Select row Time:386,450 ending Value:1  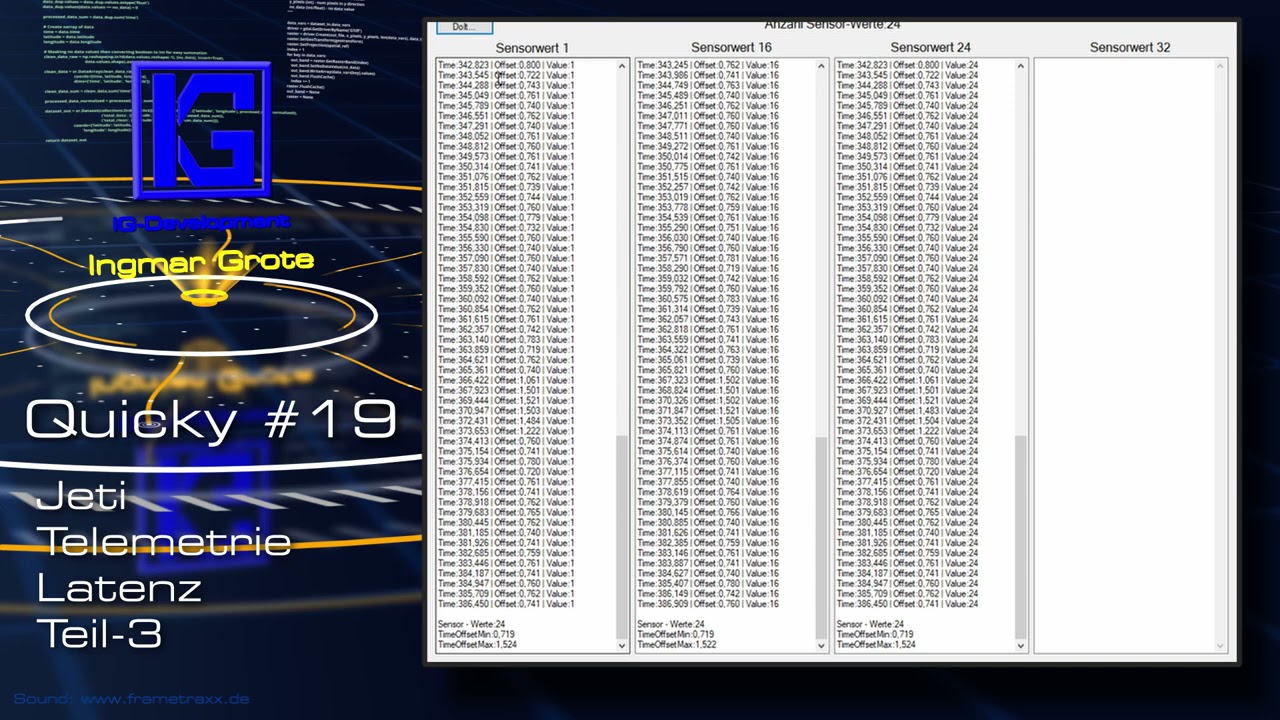[x=506, y=604]
